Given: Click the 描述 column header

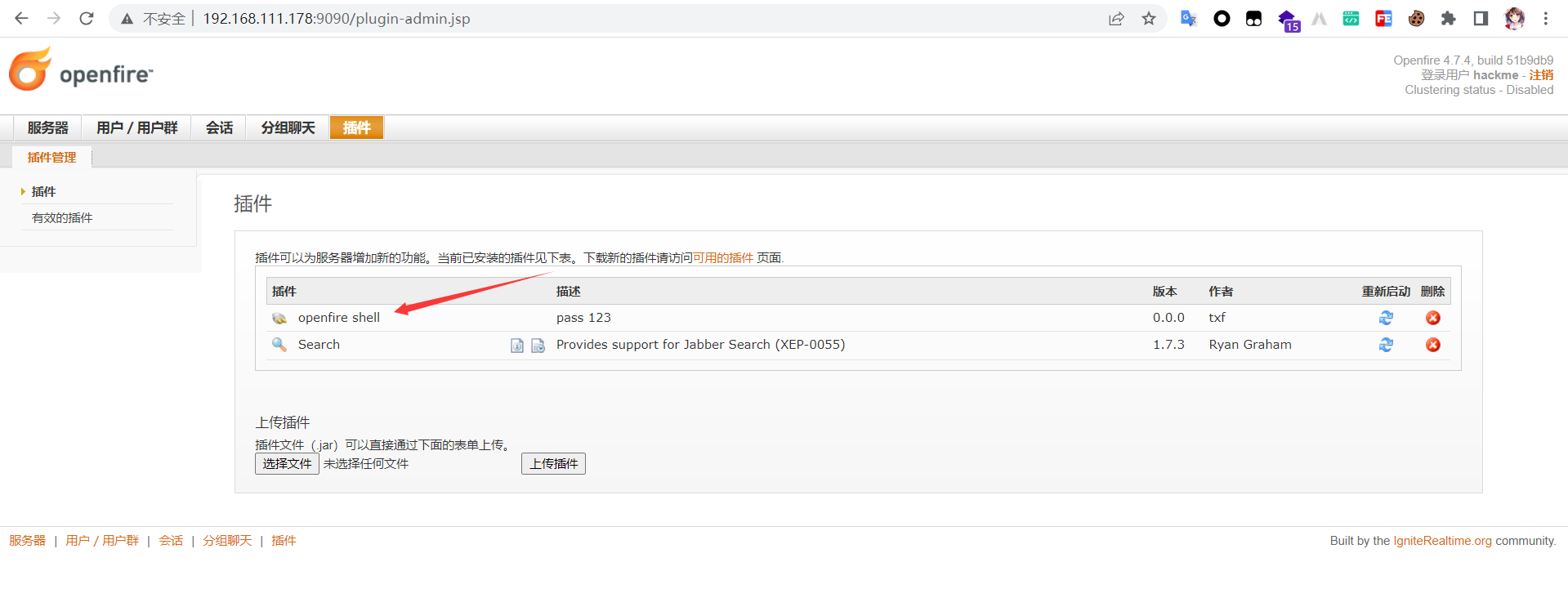Looking at the screenshot, I should [568, 292].
